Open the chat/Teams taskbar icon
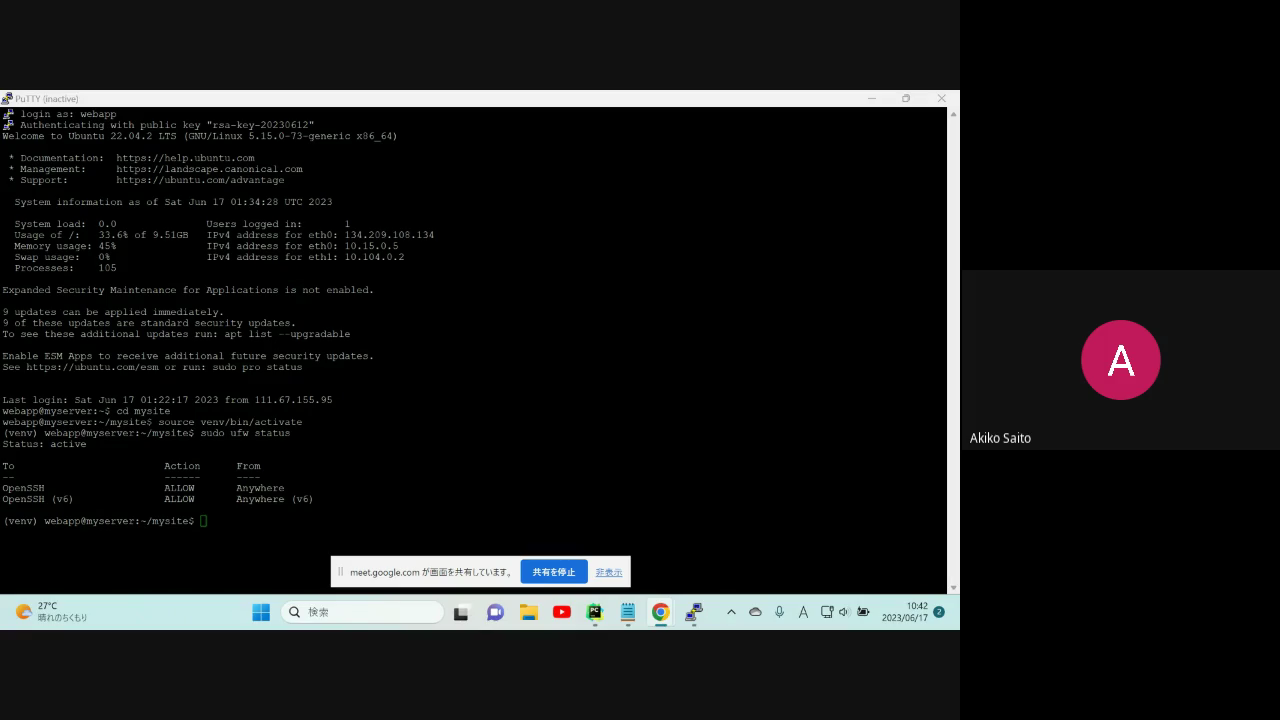This screenshot has width=1280, height=720. click(x=495, y=612)
